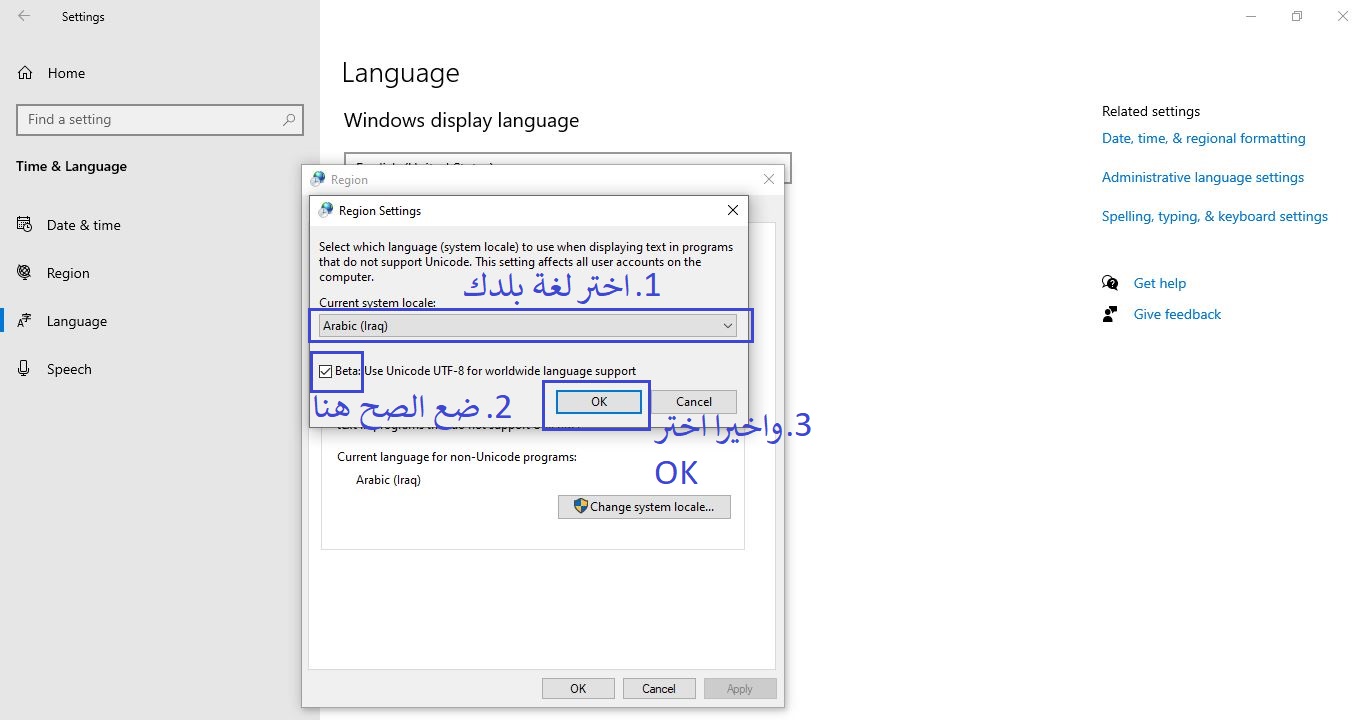Click the Arabic (Iraq) current language text

coord(388,480)
